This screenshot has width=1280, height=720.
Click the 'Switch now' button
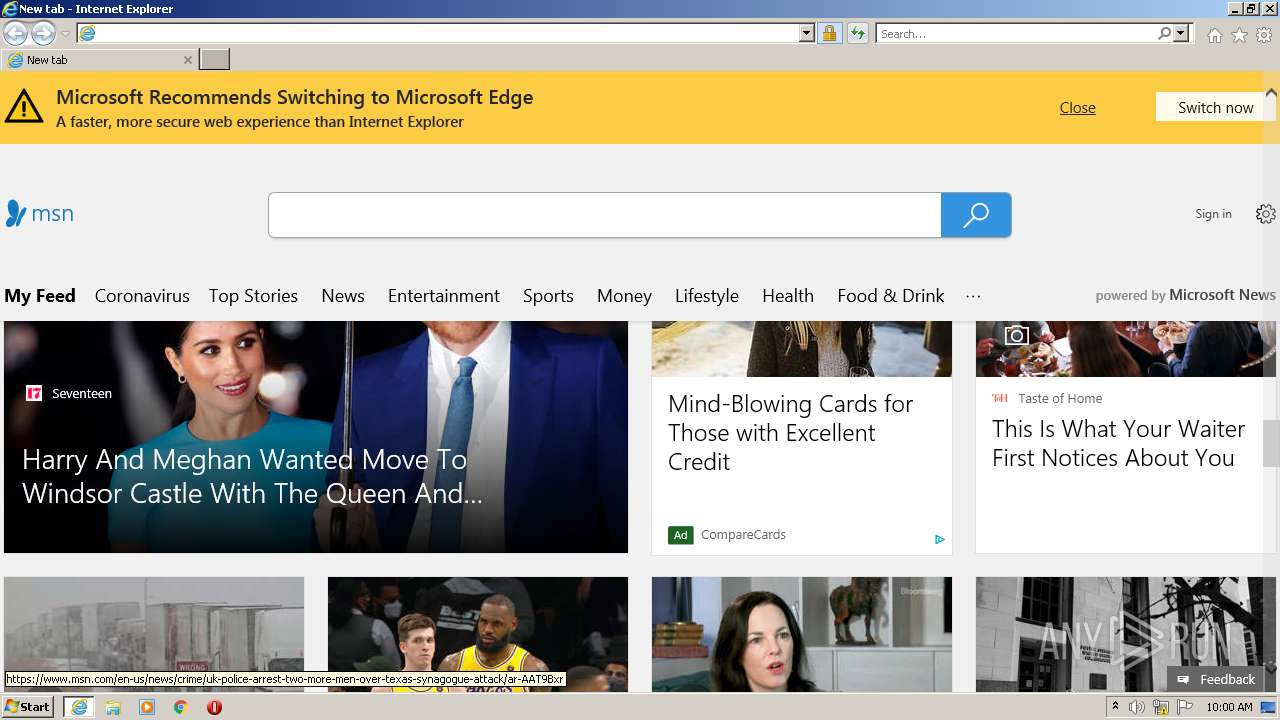click(x=1215, y=107)
